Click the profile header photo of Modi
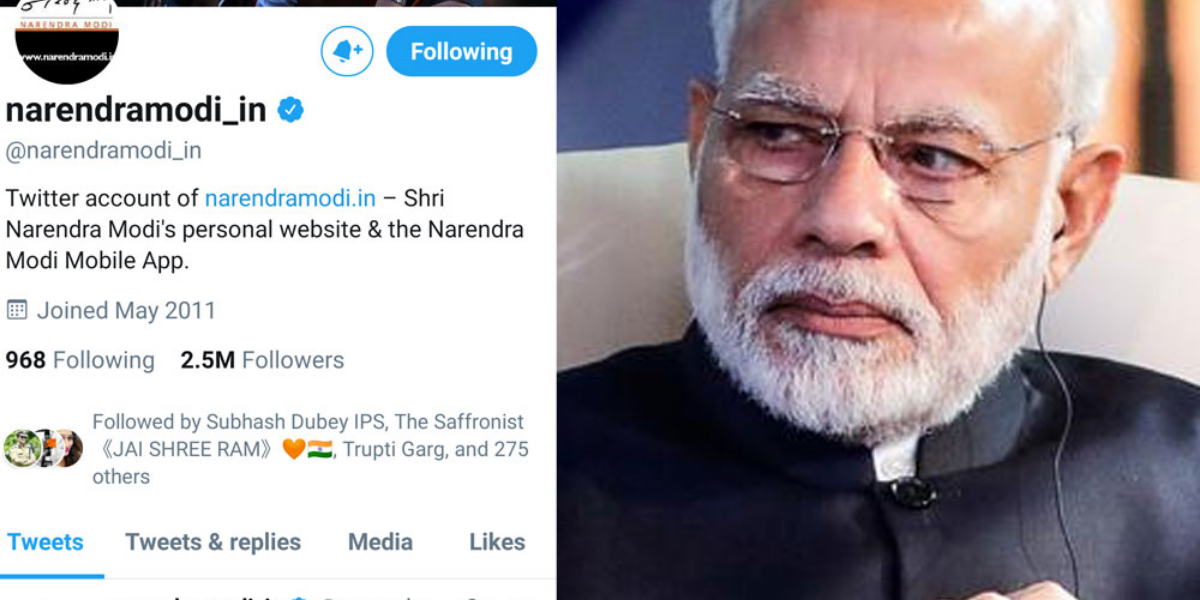The image size is (1200, 600). point(880,300)
